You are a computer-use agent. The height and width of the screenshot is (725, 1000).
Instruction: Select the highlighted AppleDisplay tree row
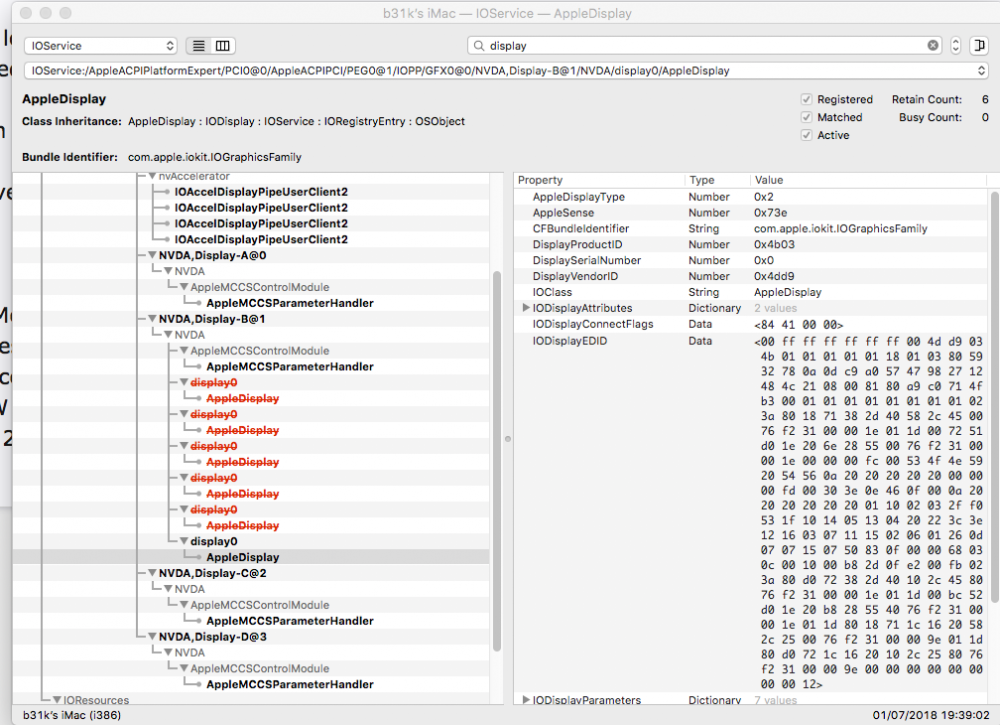coord(251,557)
